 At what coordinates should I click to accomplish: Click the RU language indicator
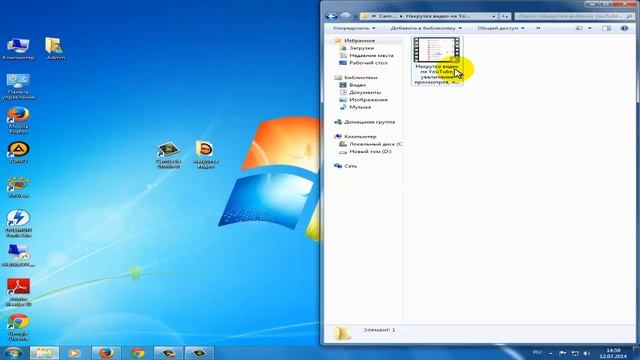[537, 352]
